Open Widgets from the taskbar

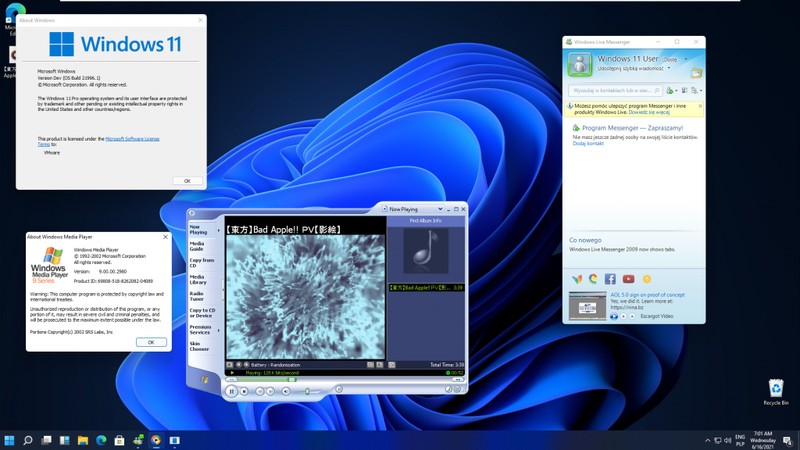point(64,440)
